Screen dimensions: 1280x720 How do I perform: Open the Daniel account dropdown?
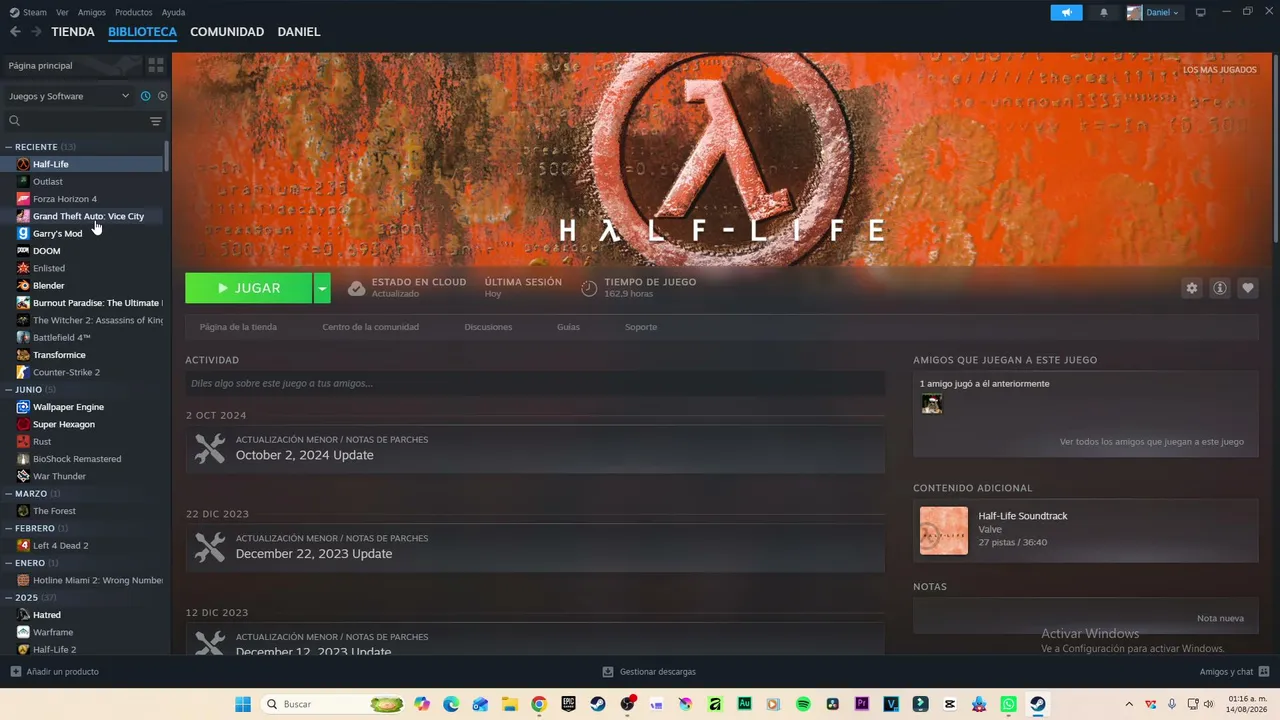point(1153,13)
